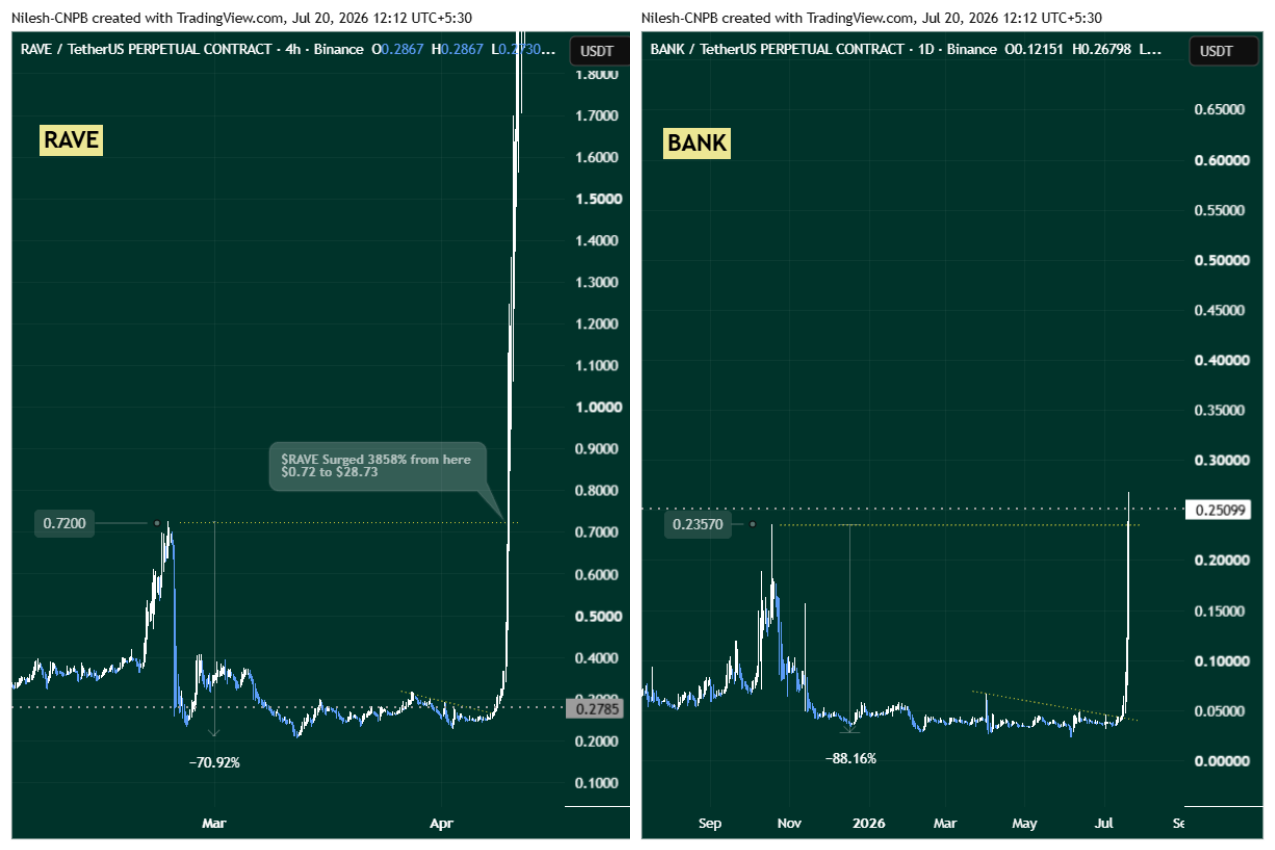
Task: Click the −88.16% measurement text
Action: [x=851, y=758]
